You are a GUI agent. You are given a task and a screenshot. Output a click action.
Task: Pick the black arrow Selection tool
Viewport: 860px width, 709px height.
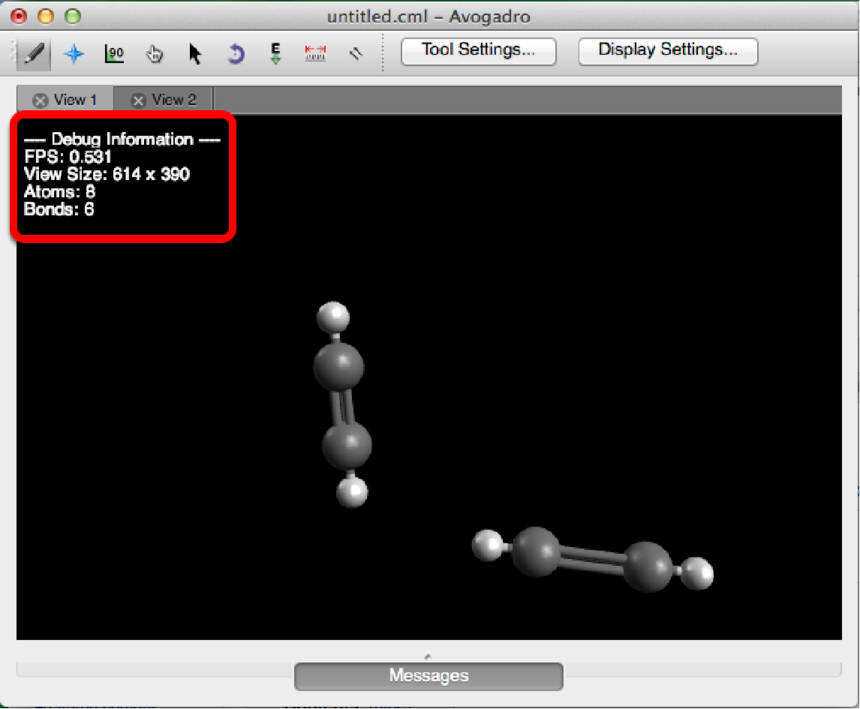pos(195,53)
